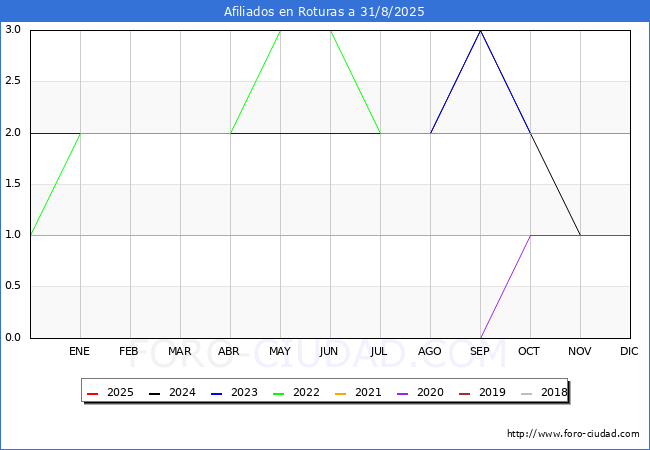This screenshot has width=650, height=450.
Task: Click the JUN month axis label
Action: 329,351
